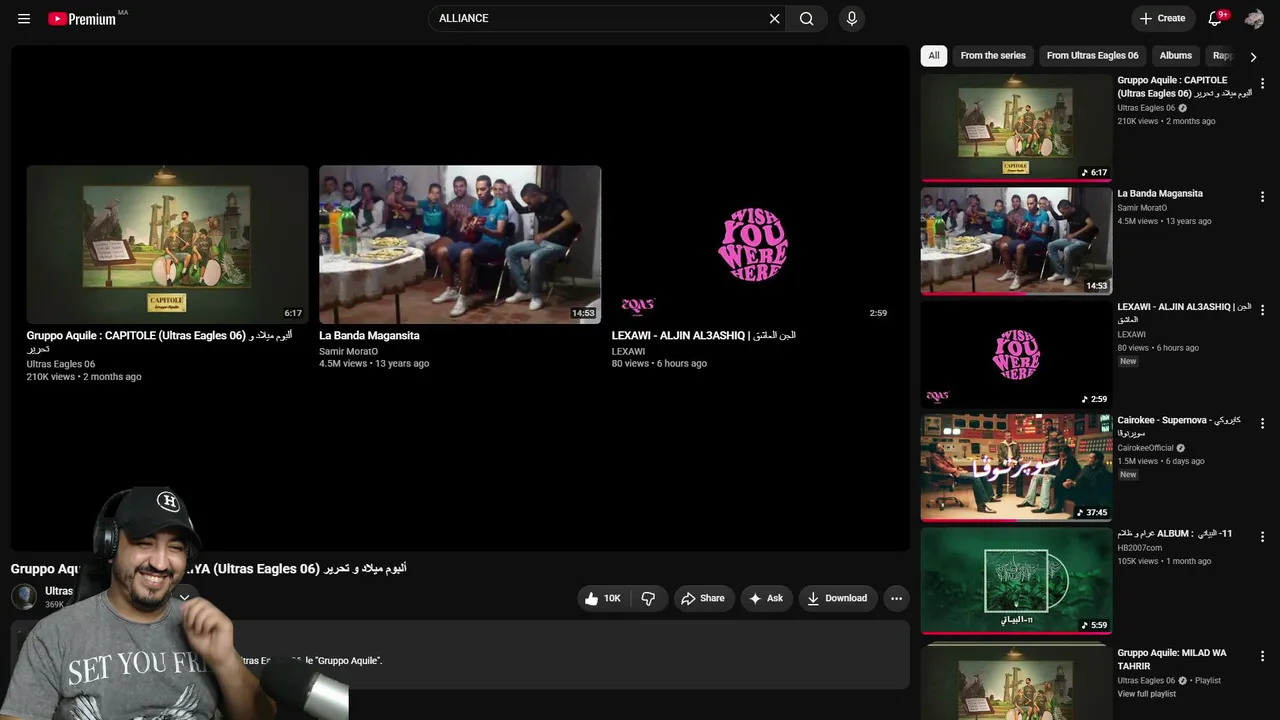Play endscreen Wish You Were Here thumbnail

point(752,244)
